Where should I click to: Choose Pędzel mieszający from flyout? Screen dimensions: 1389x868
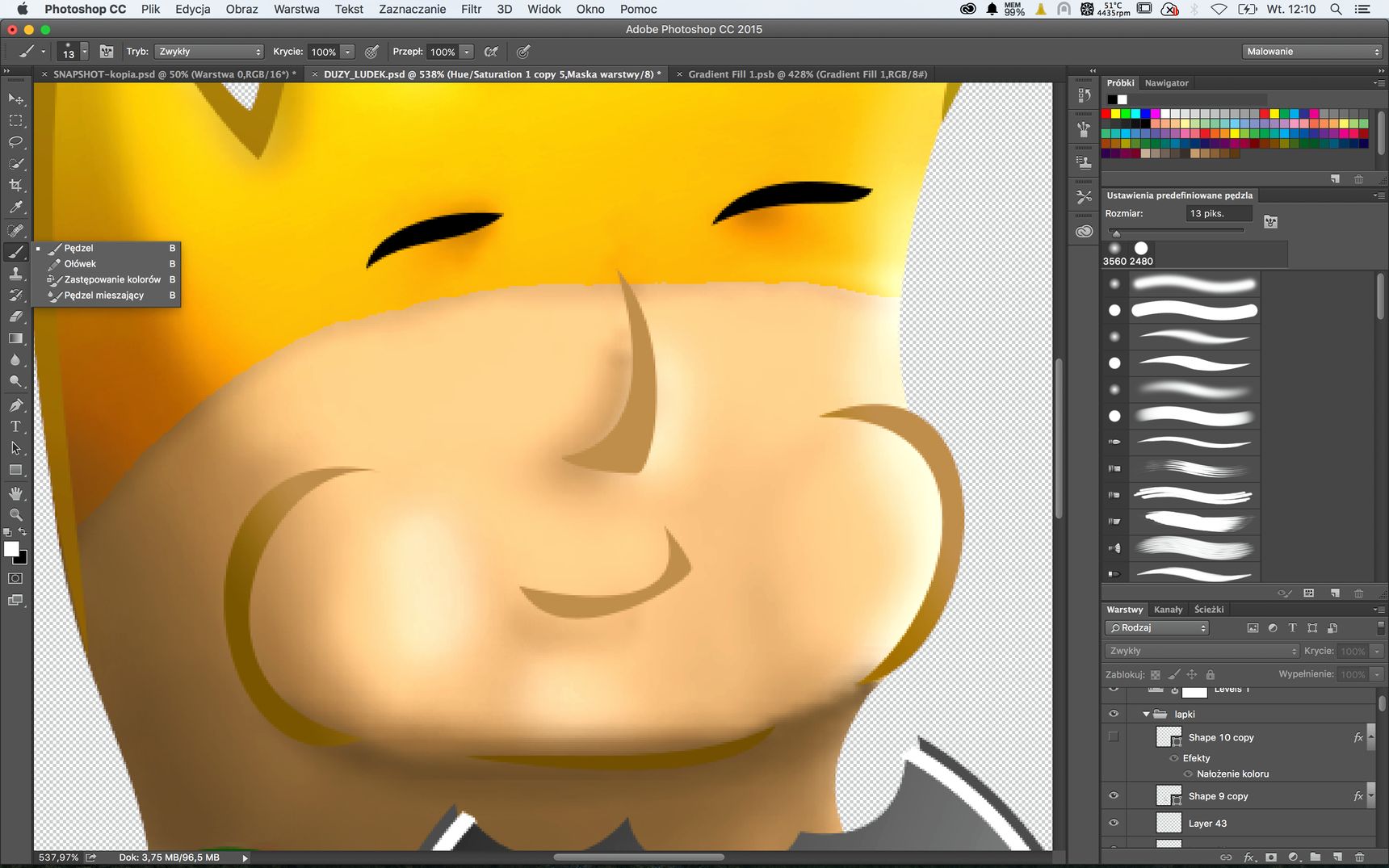[106, 296]
